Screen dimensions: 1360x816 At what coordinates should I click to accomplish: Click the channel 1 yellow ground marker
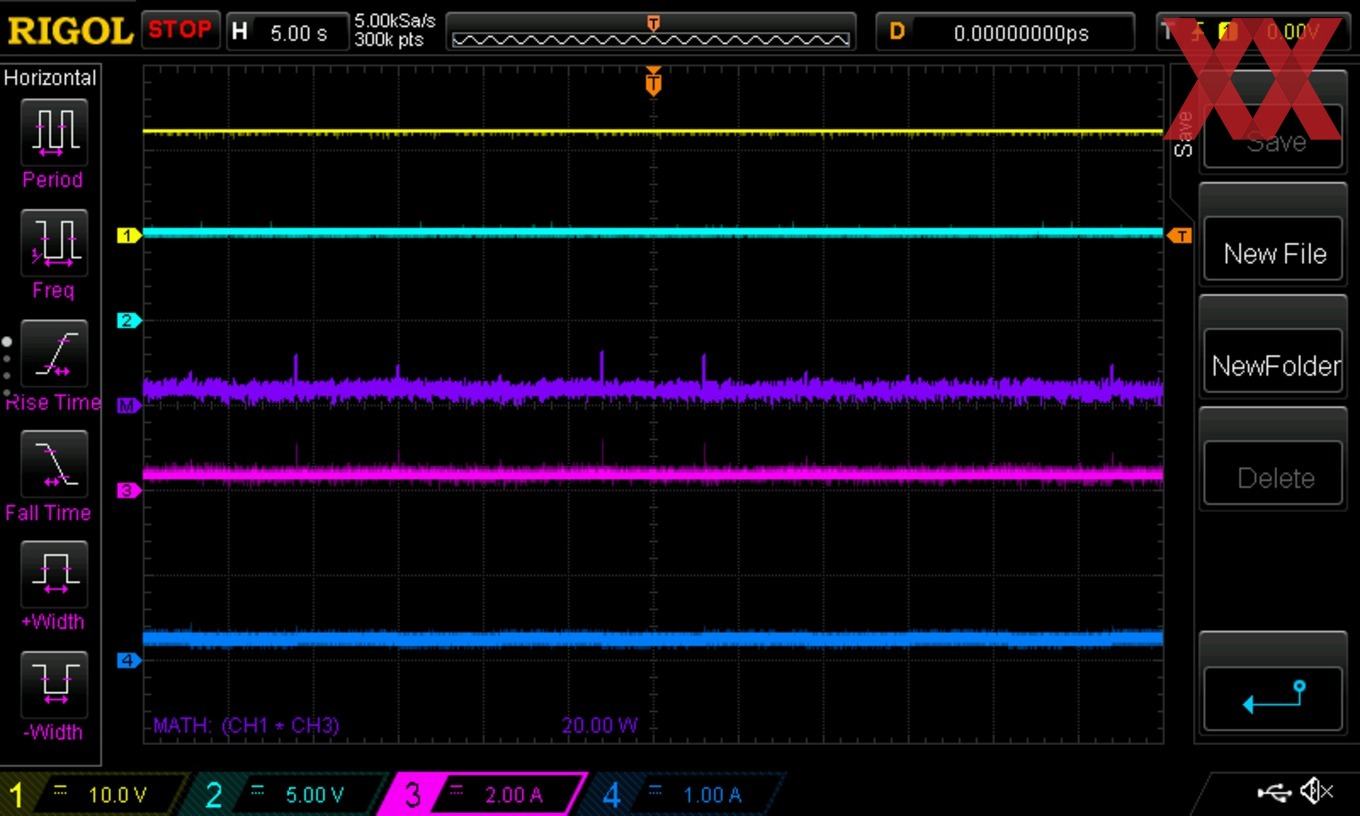[129, 236]
